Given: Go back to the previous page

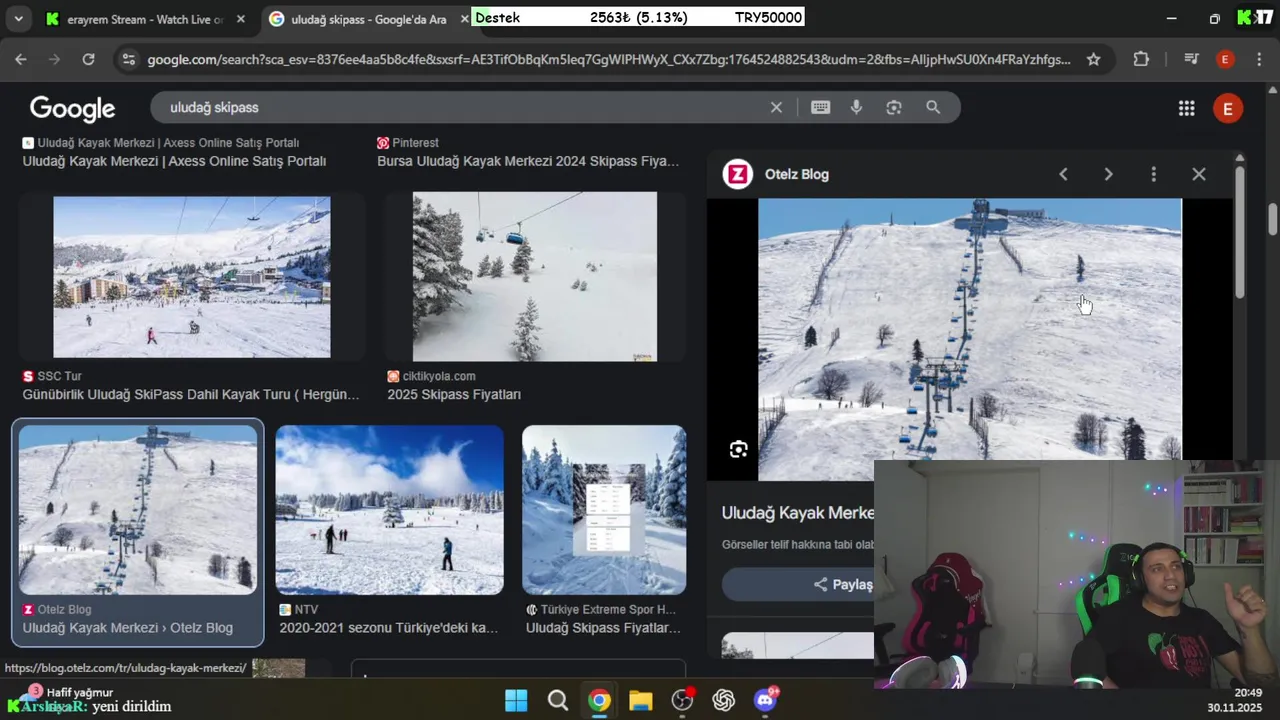Looking at the screenshot, I should click(21, 60).
